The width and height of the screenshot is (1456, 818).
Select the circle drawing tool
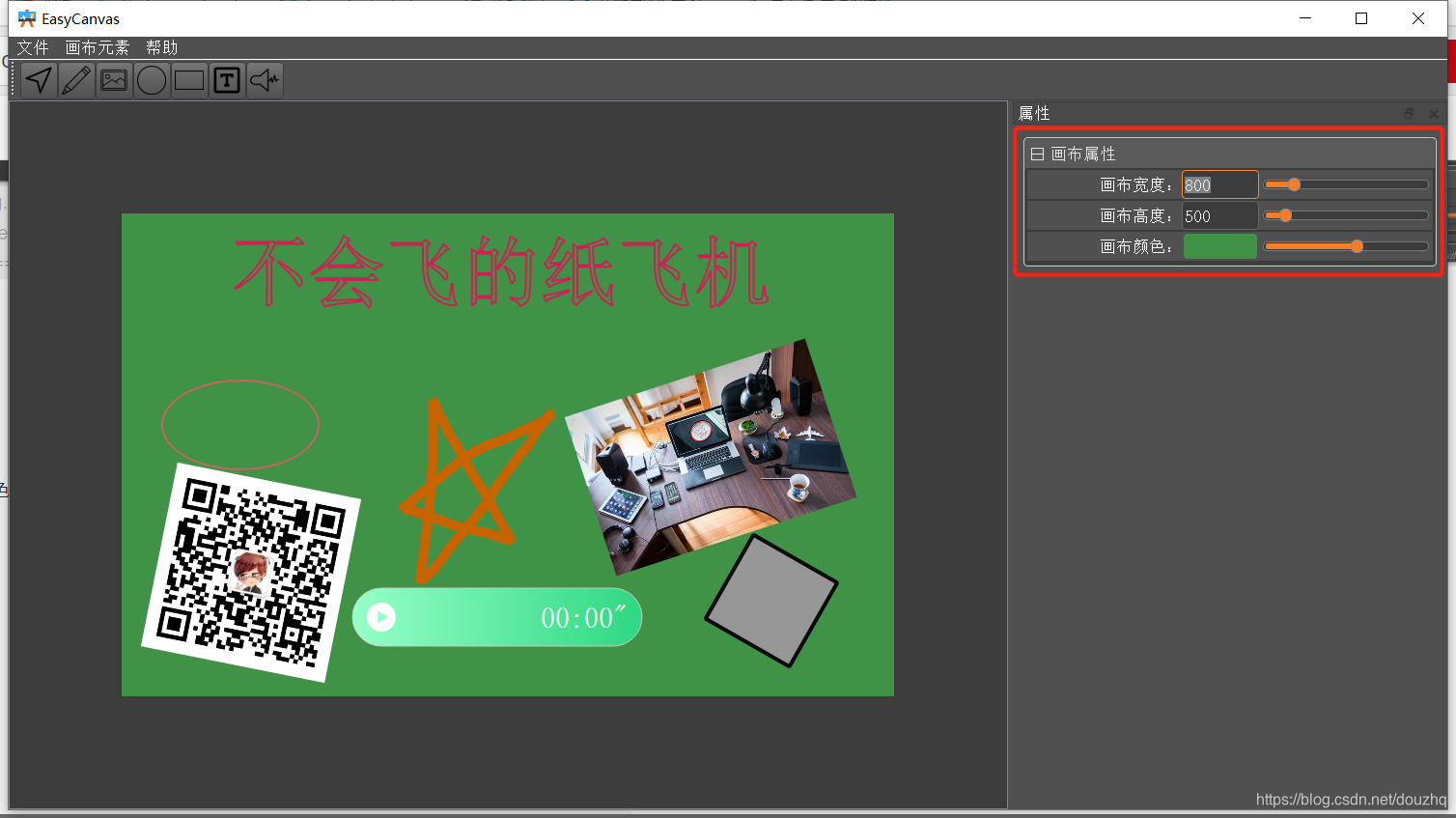(151, 80)
